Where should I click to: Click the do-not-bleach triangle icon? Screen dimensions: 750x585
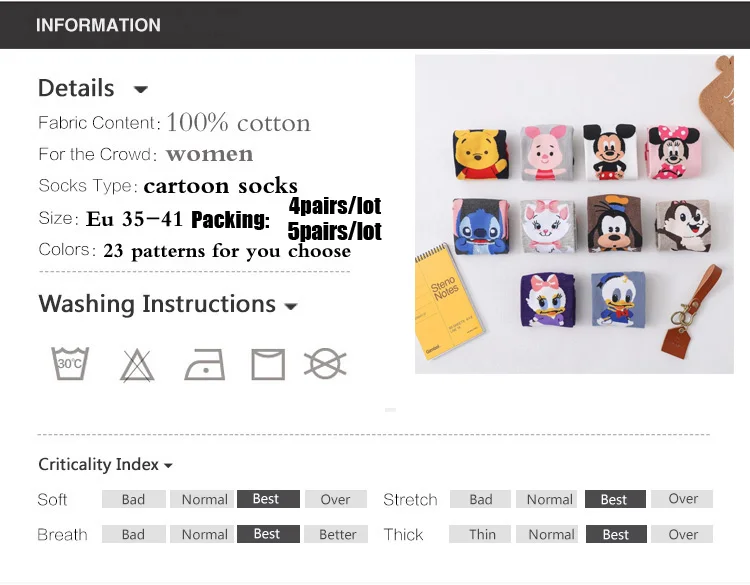pos(137,366)
